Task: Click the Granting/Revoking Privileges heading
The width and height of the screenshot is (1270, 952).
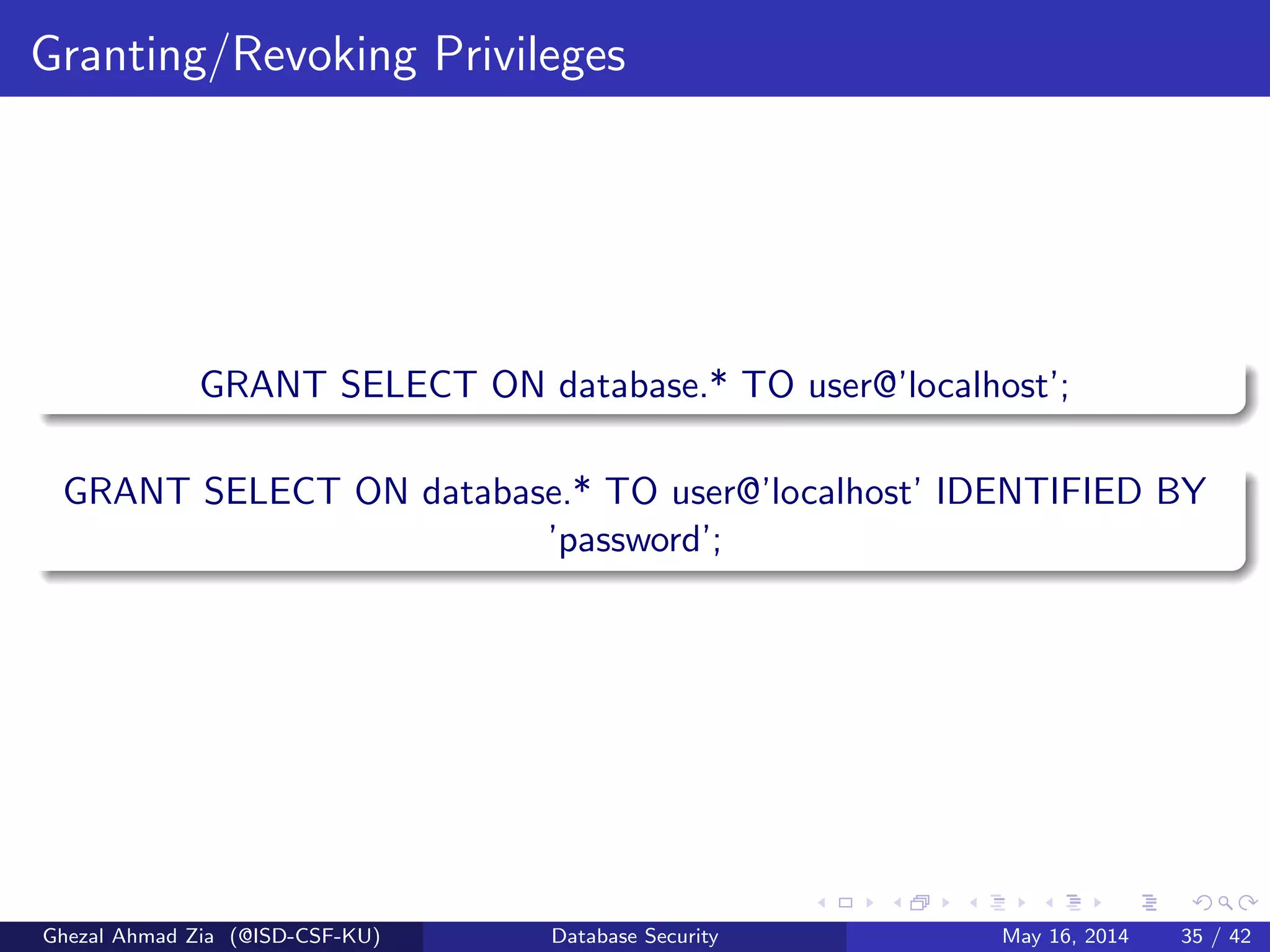Action: tap(328, 55)
